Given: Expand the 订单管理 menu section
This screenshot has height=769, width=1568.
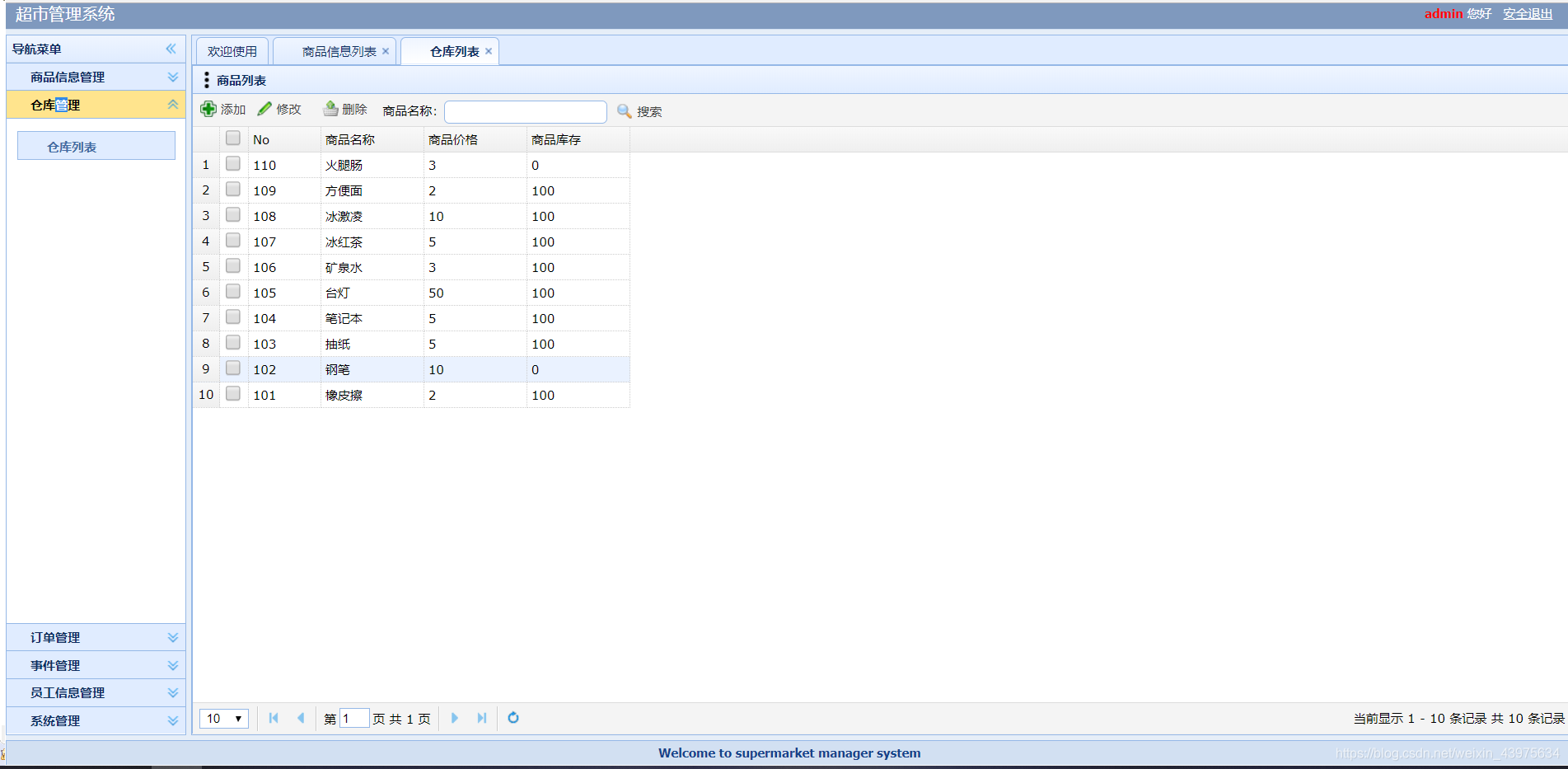Looking at the screenshot, I should tap(173, 637).
